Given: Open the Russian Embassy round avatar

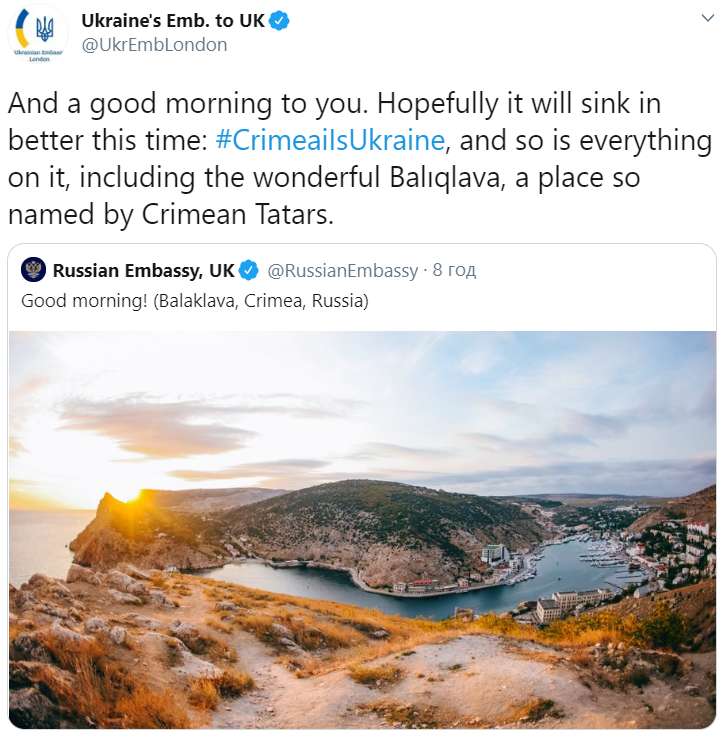Looking at the screenshot, I should tap(33, 270).
